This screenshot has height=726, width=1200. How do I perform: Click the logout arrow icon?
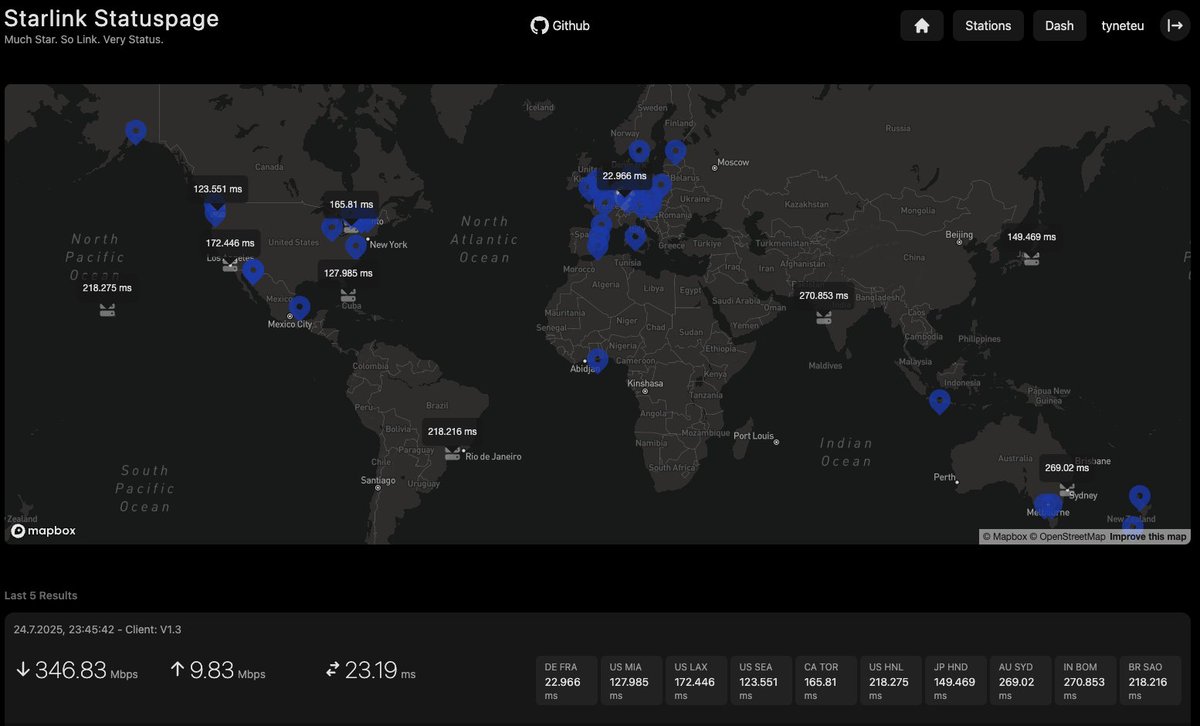[x=1175, y=26]
